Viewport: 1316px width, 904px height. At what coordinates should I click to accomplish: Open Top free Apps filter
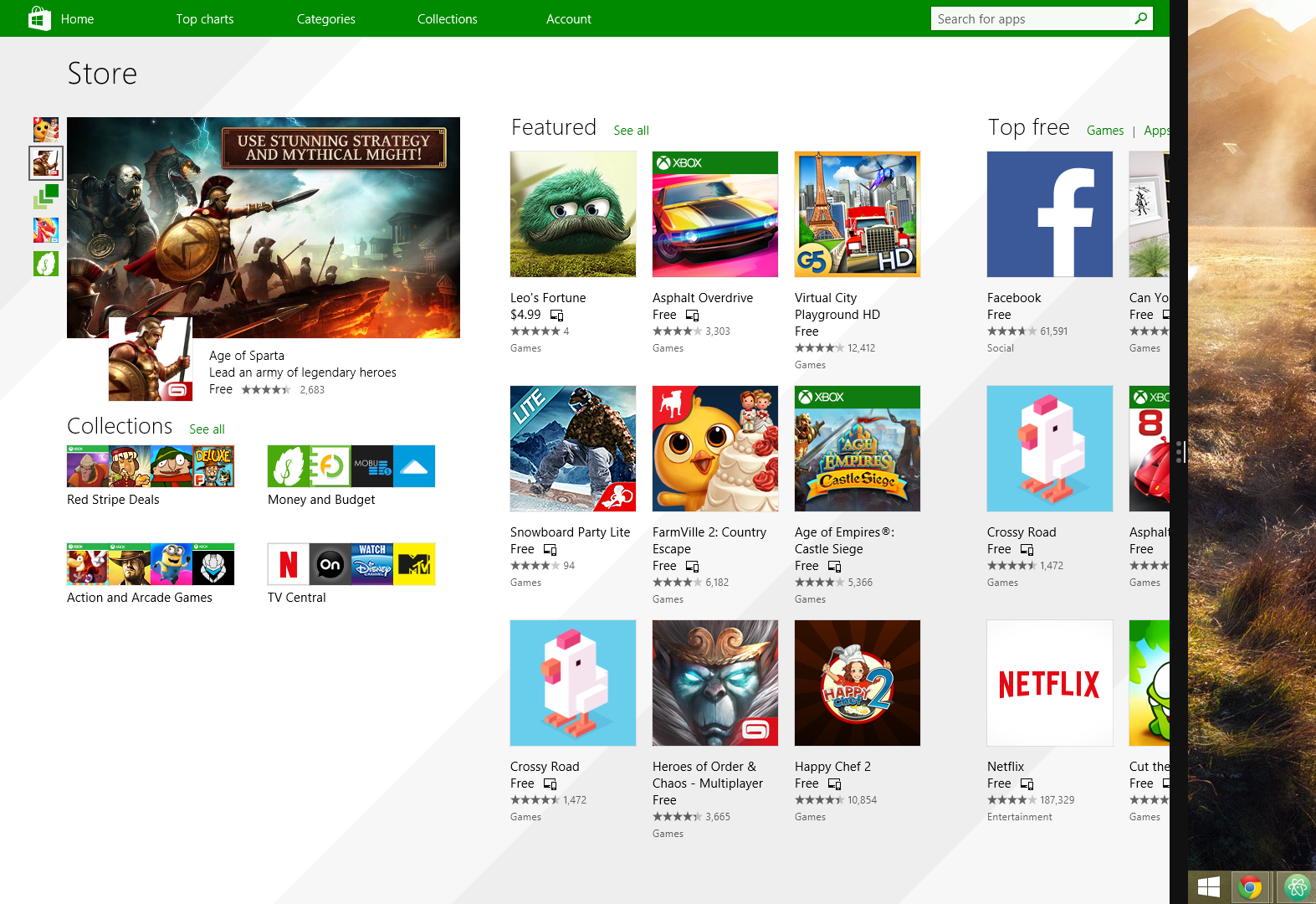[x=1156, y=131]
